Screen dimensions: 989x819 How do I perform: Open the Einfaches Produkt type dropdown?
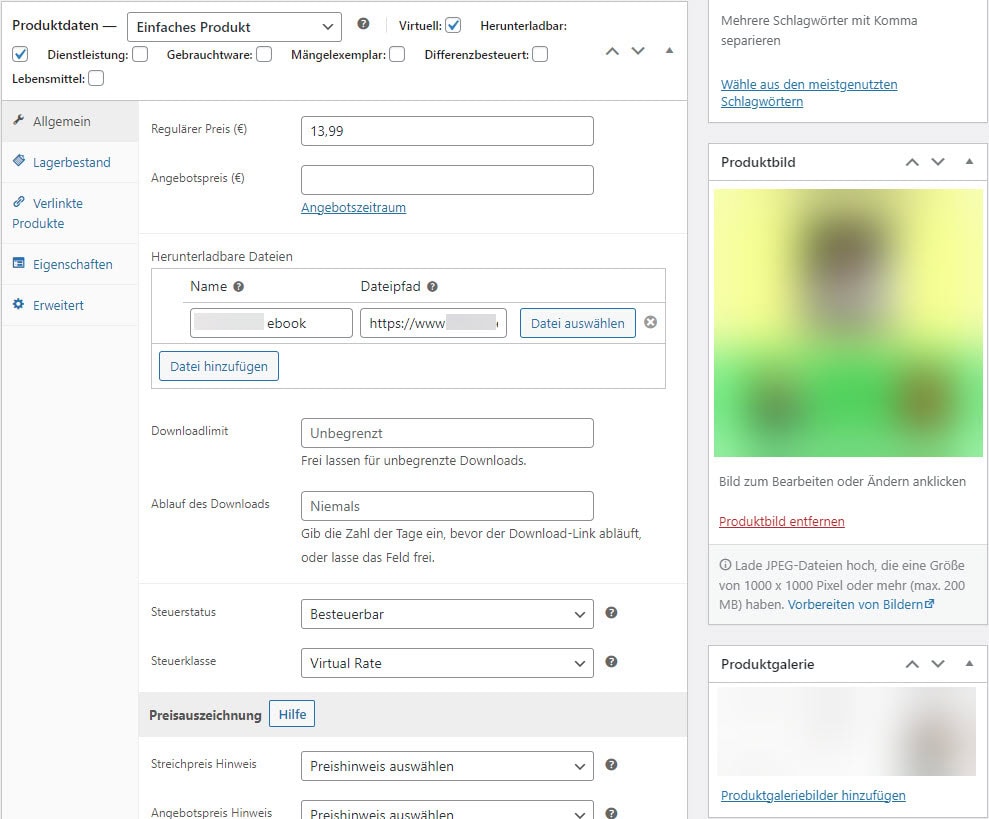pyautogui.click(x=234, y=27)
